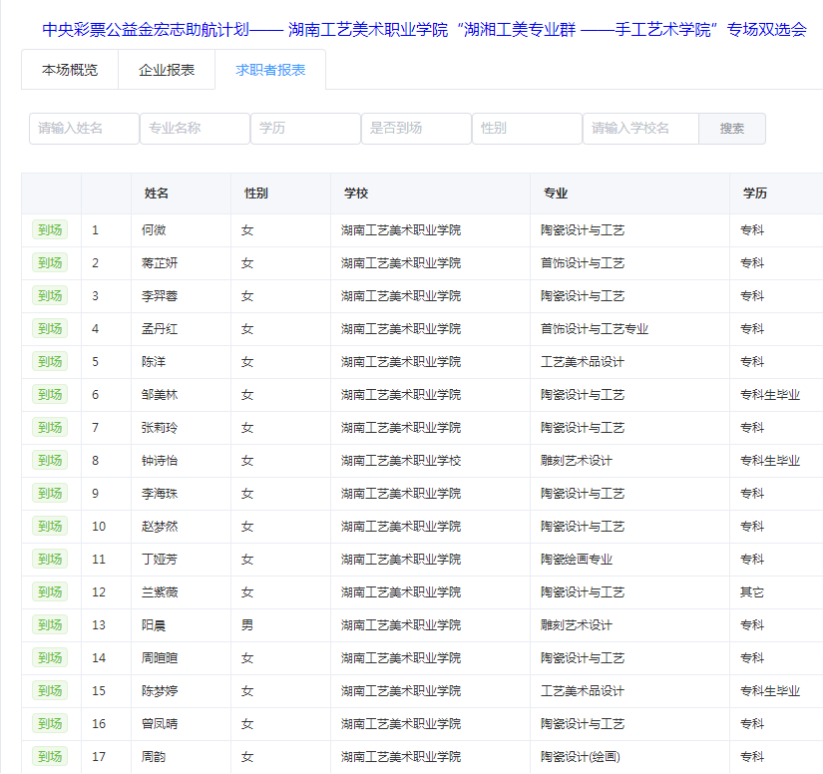
Task: Click the 学校 column header
Action: point(356,193)
